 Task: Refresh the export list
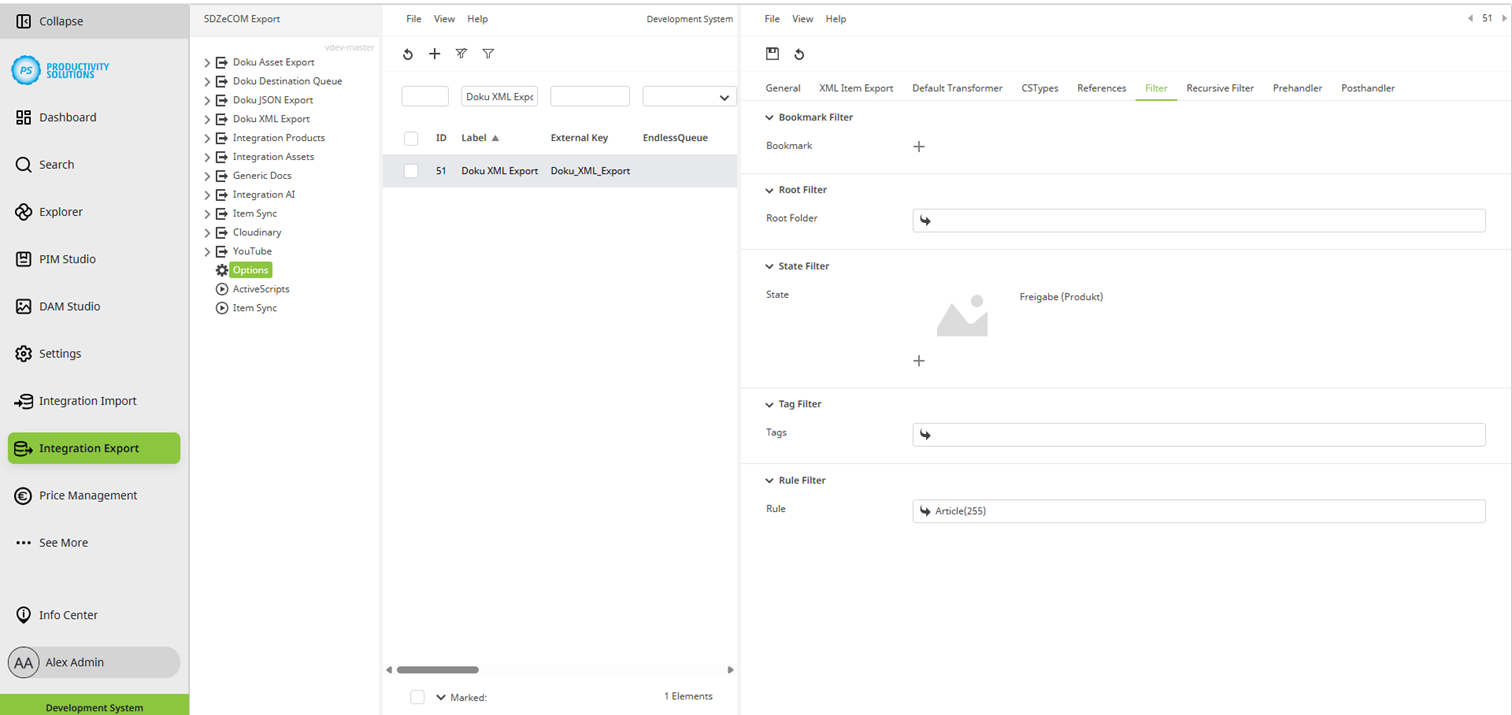[407, 54]
